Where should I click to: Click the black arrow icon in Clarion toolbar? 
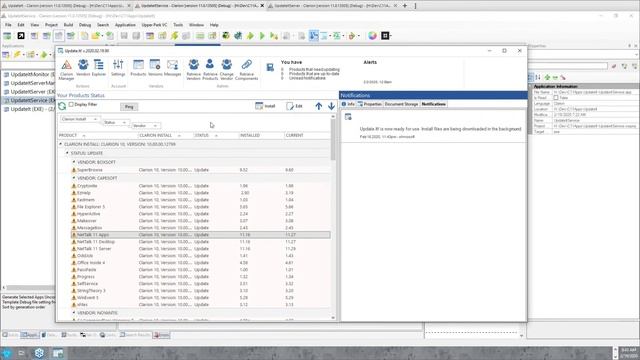(x=21, y=36)
